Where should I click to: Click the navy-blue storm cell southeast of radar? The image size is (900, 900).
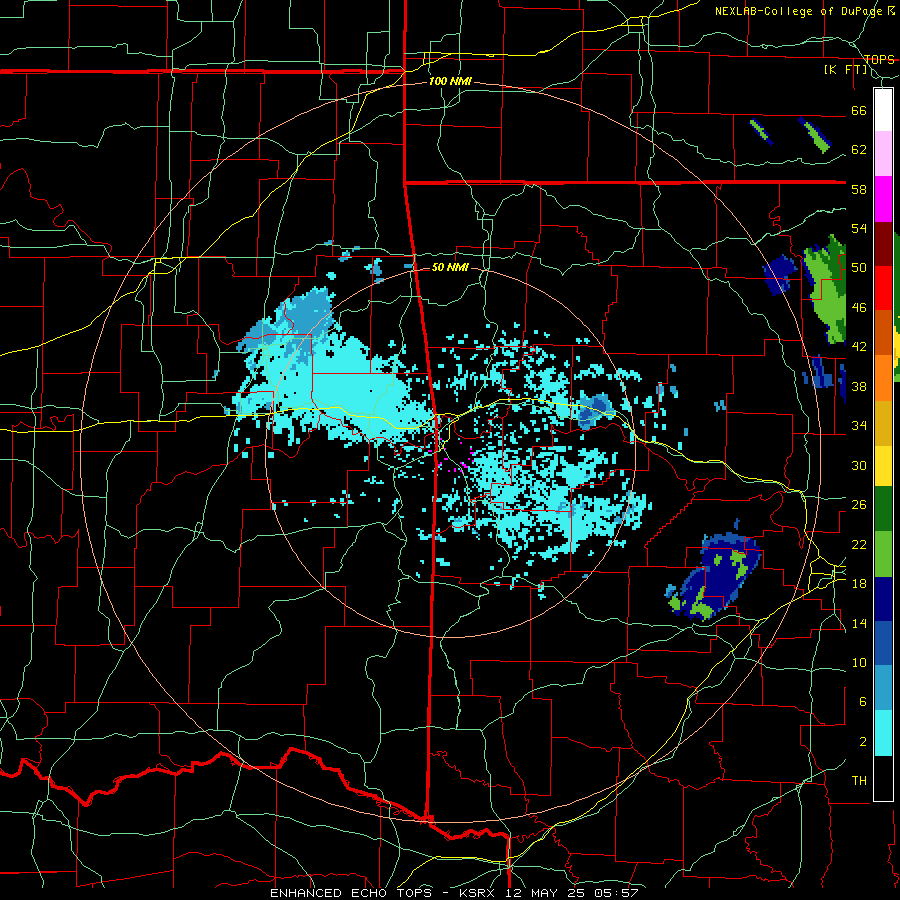tap(715, 576)
